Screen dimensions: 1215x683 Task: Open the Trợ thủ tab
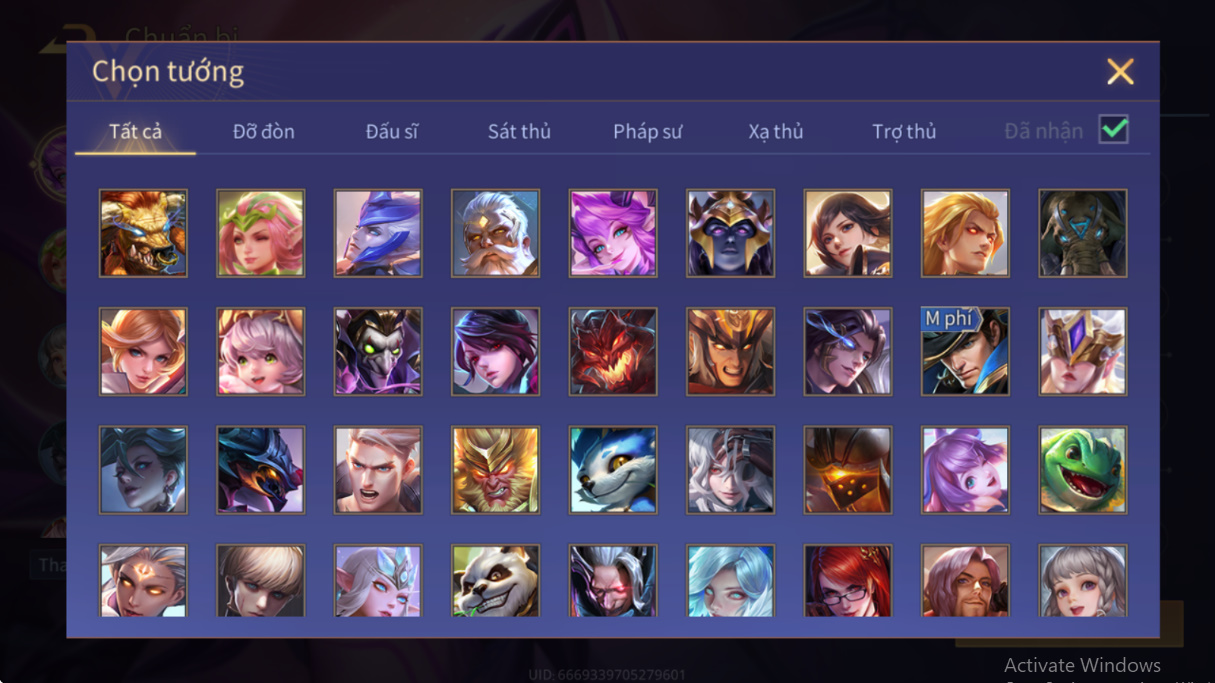point(904,131)
